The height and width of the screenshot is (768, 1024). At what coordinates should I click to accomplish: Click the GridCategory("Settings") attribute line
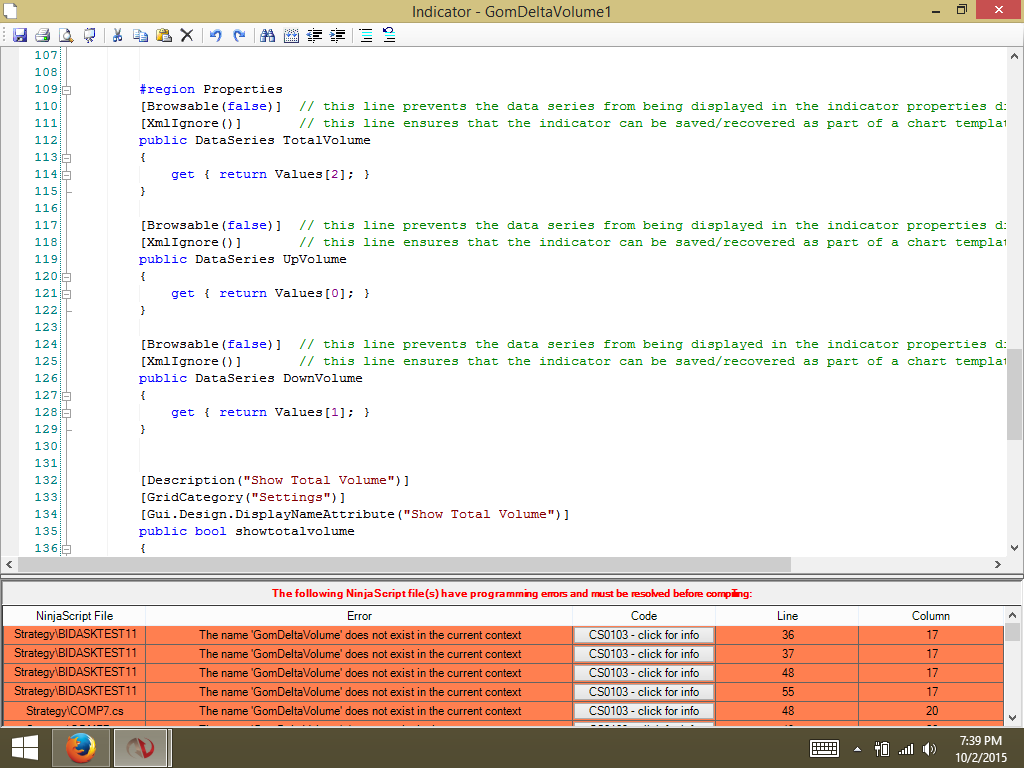tap(243, 497)
